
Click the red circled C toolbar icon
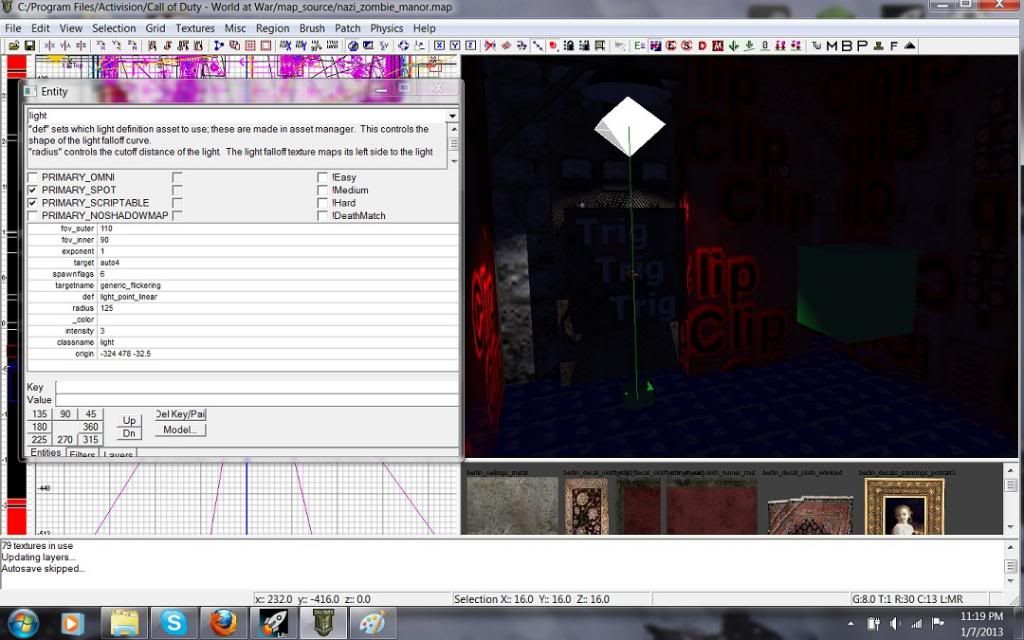tap(671, 46)
